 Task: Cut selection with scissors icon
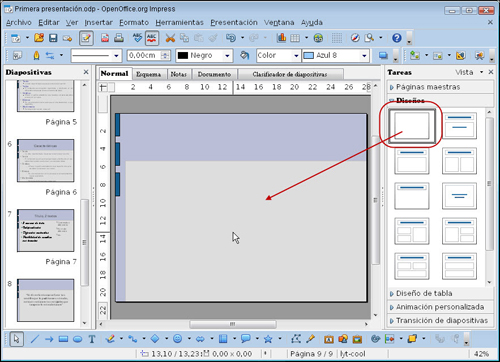(170, 38)
